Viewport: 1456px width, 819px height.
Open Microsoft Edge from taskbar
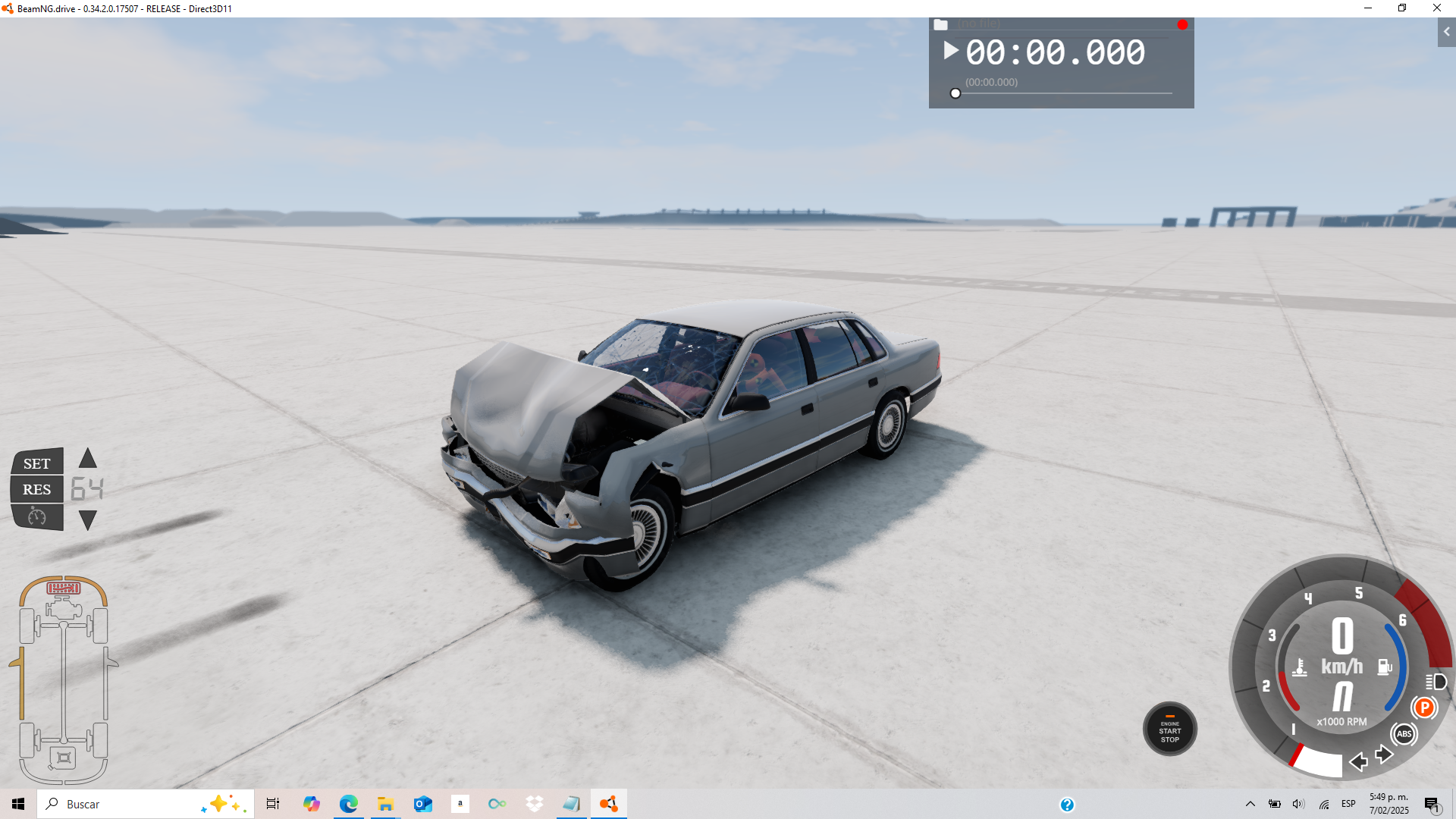pos(348,804)
